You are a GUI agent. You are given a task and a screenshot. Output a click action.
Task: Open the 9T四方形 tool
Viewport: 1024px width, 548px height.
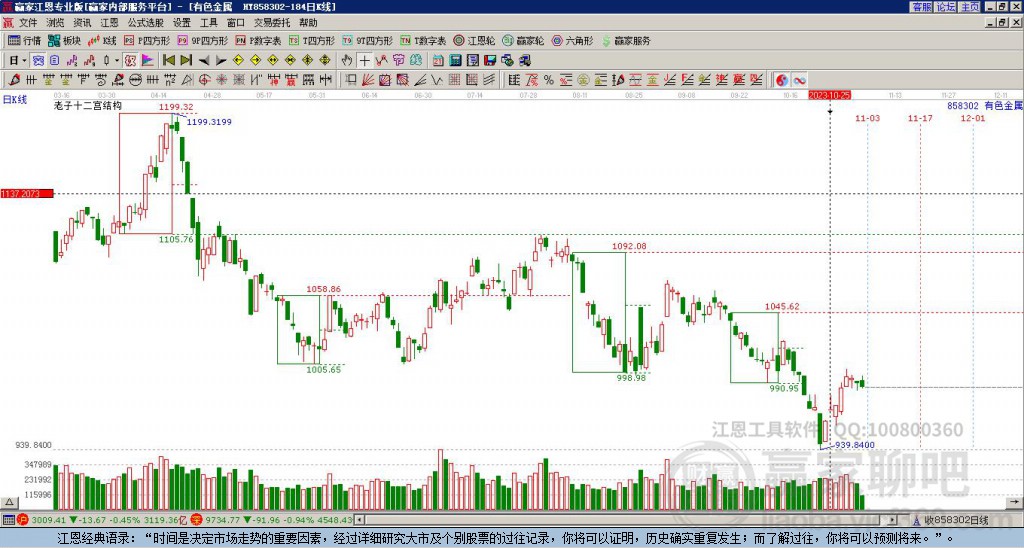click(367, 40)
